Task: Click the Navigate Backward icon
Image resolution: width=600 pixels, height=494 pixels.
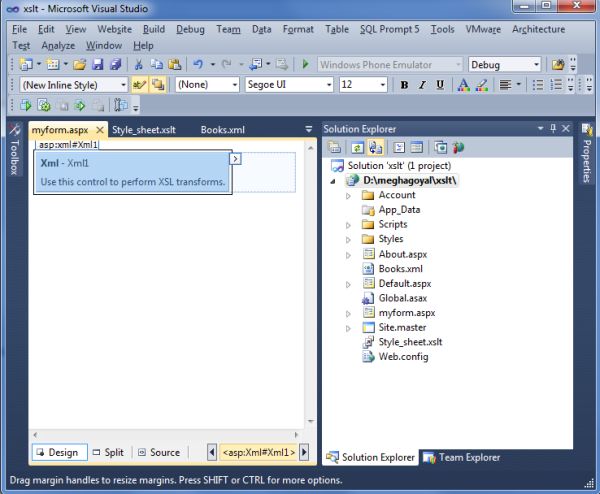Action: click(x=255, y=64)
